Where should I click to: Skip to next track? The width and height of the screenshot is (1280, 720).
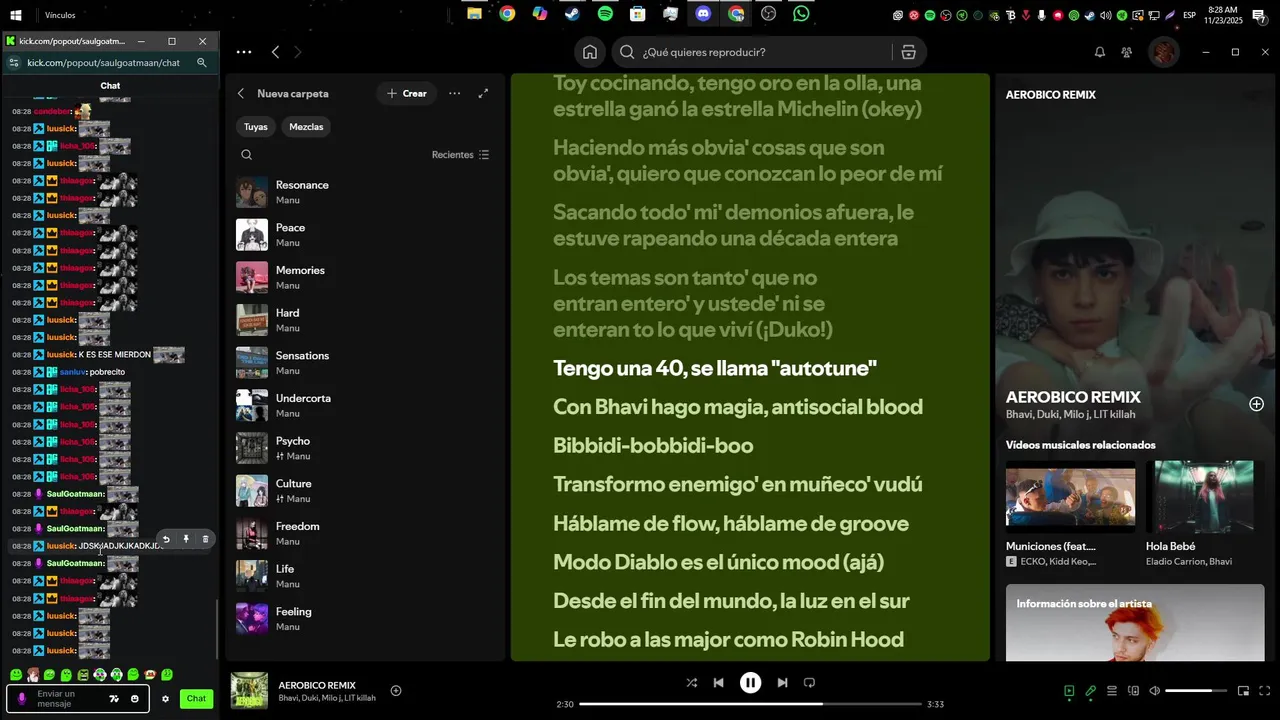[x=782, y=683]
